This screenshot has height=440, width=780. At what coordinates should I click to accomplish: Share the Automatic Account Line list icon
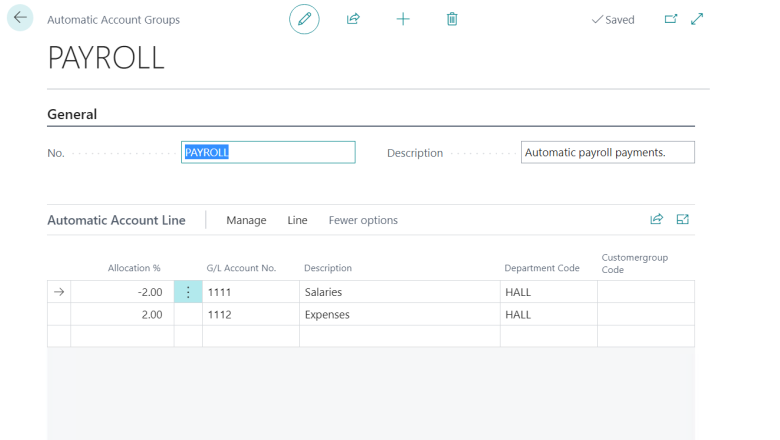(657, 219)
